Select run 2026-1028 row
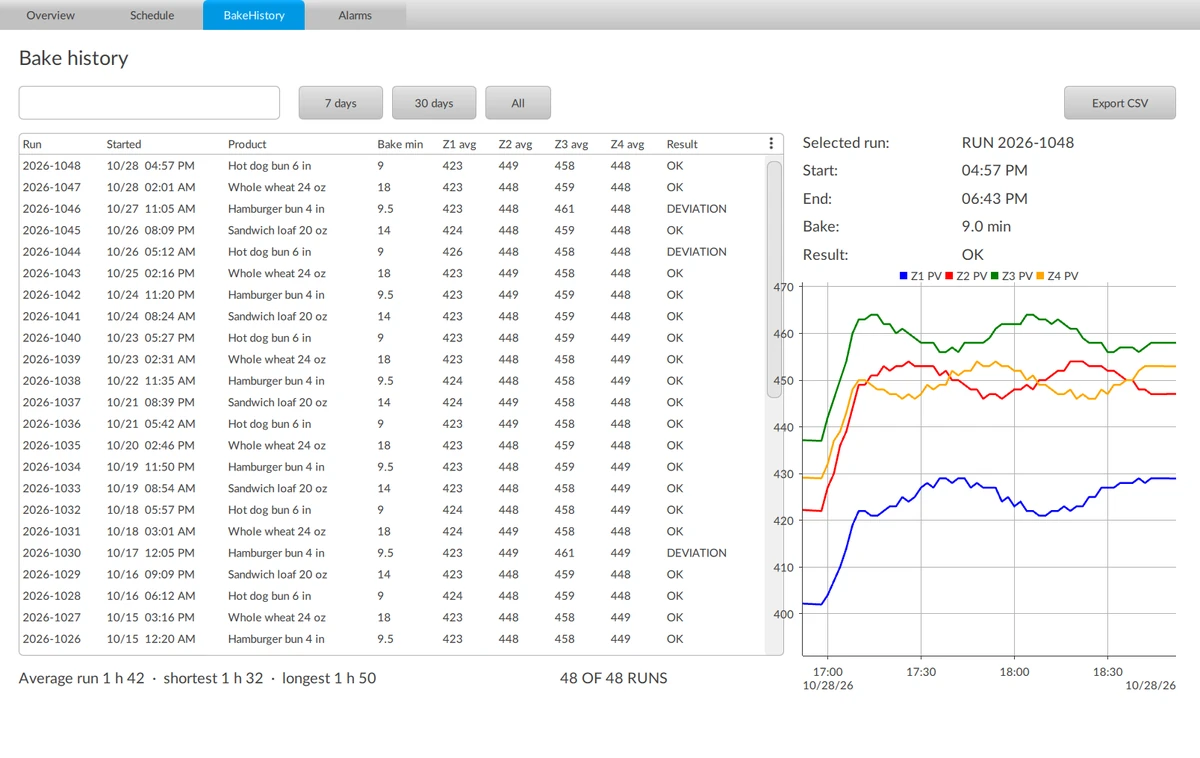1200x758 pixels. pos(392,596)
